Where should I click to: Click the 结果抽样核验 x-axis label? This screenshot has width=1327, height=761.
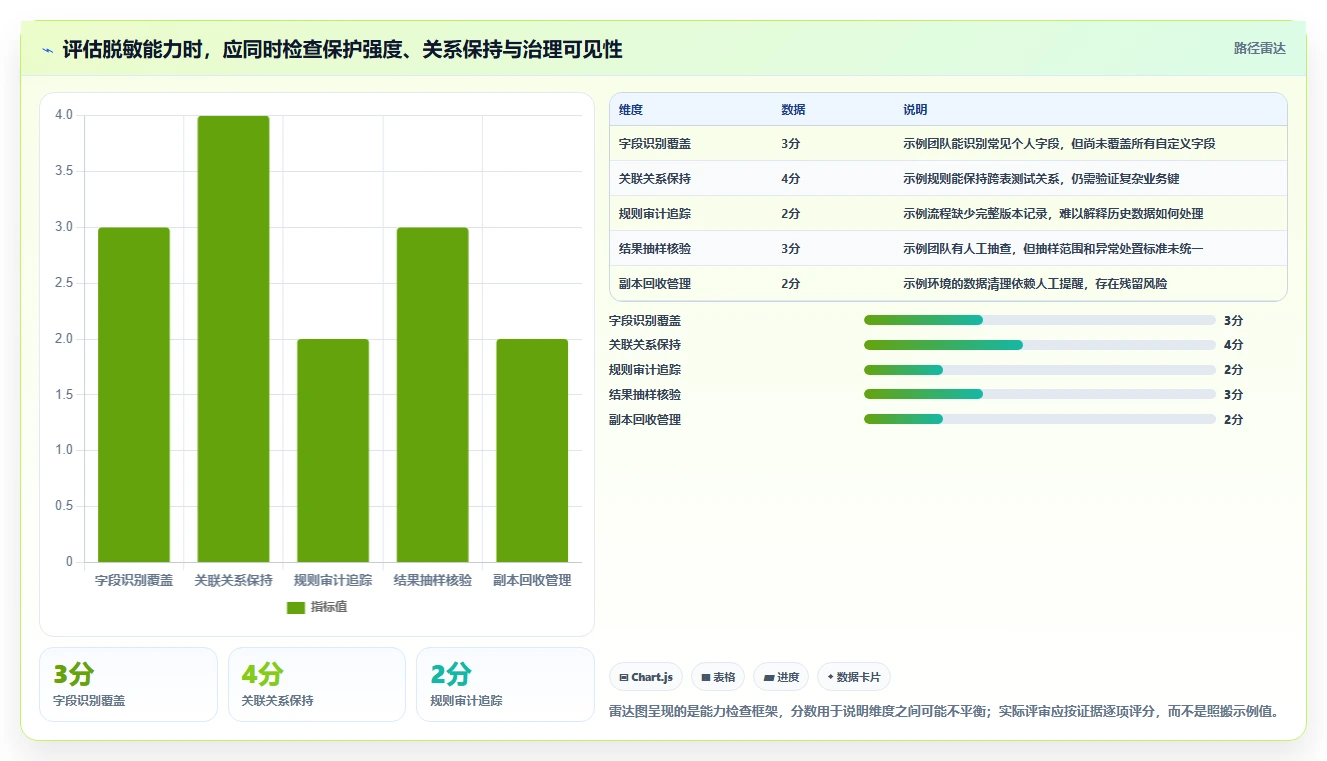(433, 580)
